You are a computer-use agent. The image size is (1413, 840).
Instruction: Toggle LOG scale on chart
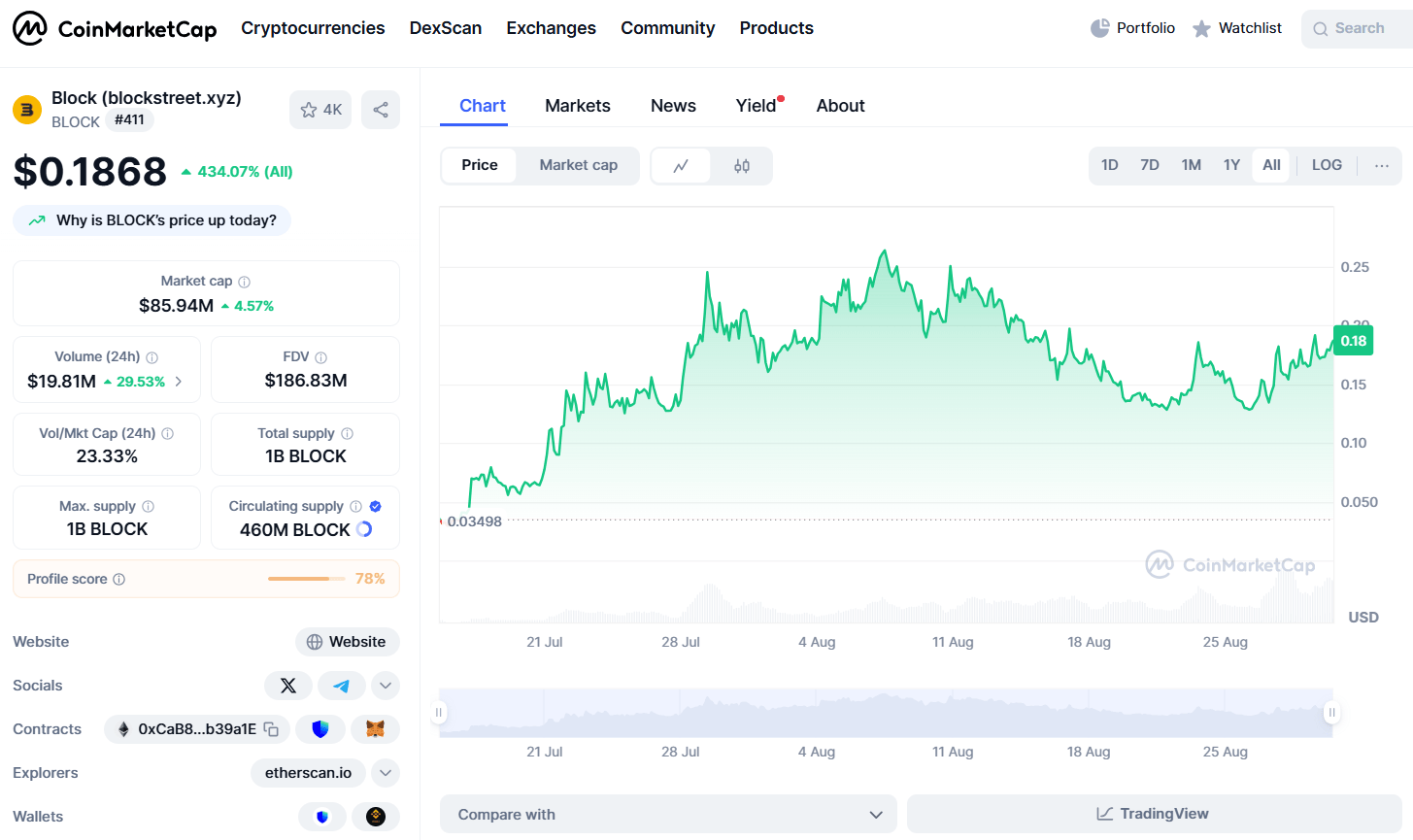pos(1327,166)
